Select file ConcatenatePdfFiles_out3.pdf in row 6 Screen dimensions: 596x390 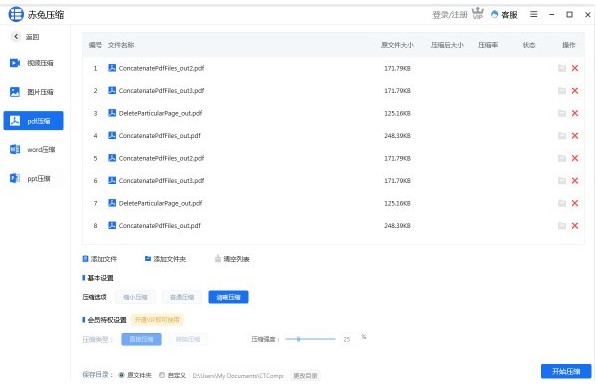click(x=161, y=181)
